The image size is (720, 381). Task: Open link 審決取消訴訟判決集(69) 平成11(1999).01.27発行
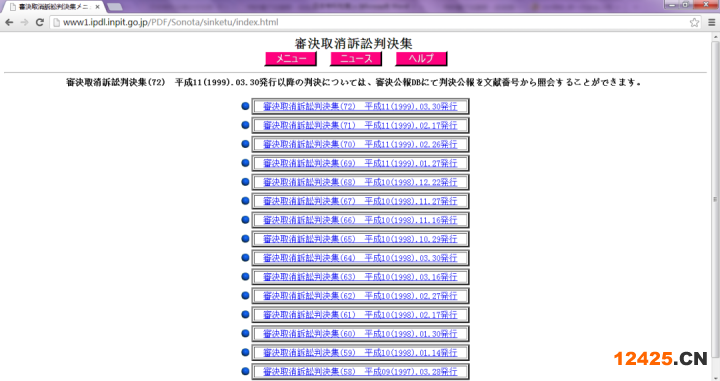click(360, 163)
